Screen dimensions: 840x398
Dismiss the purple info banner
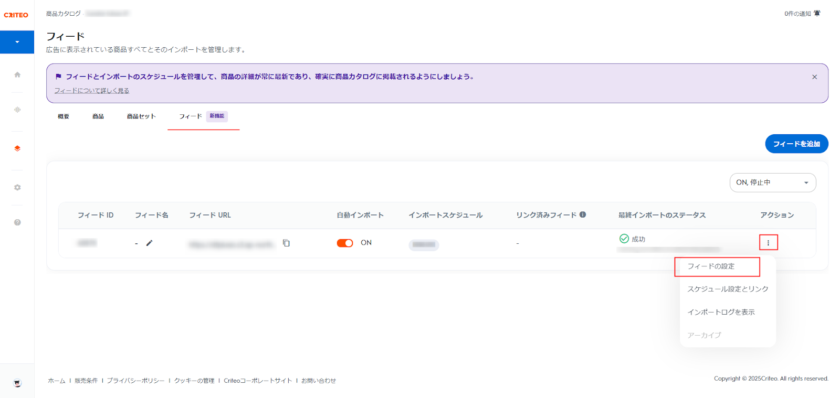(x=814, y=77)
